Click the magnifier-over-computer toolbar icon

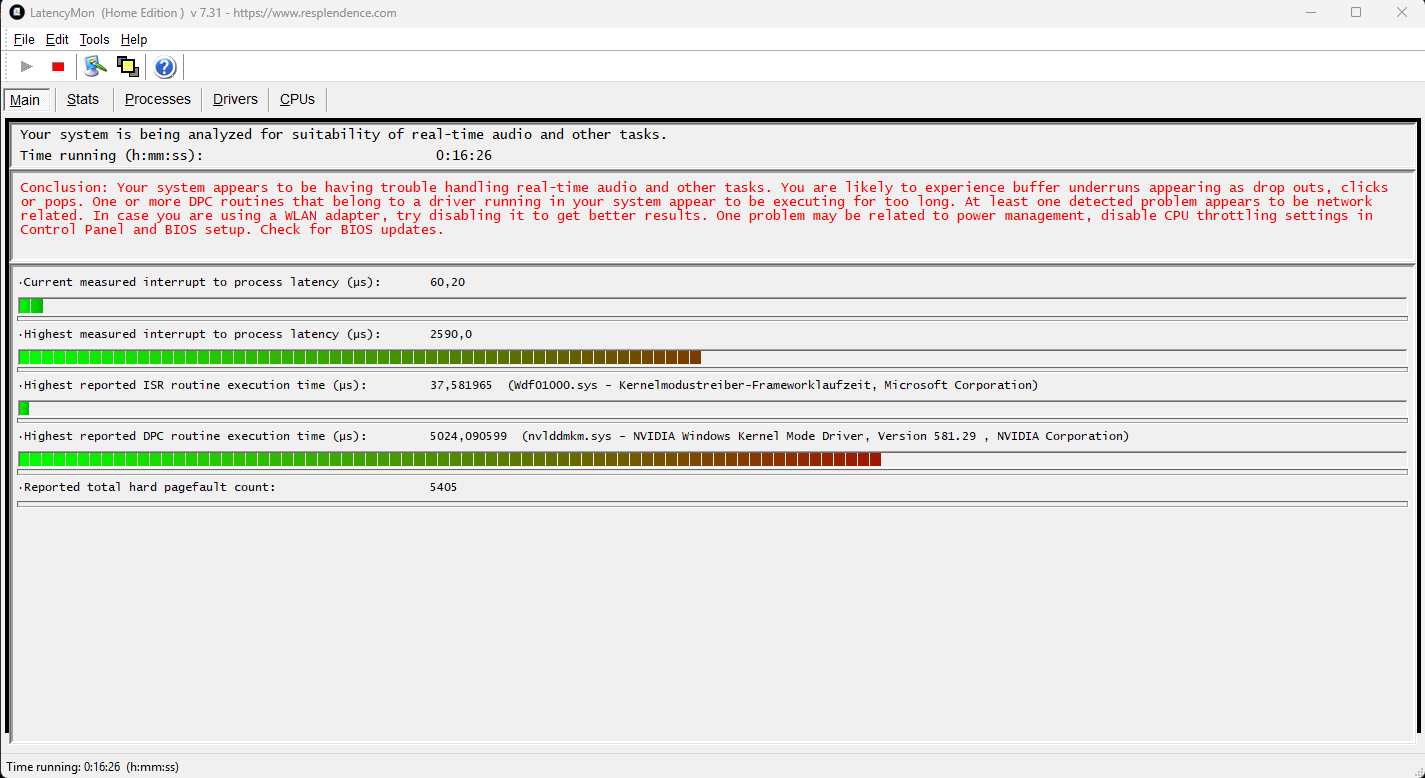[x=95, y=67]
